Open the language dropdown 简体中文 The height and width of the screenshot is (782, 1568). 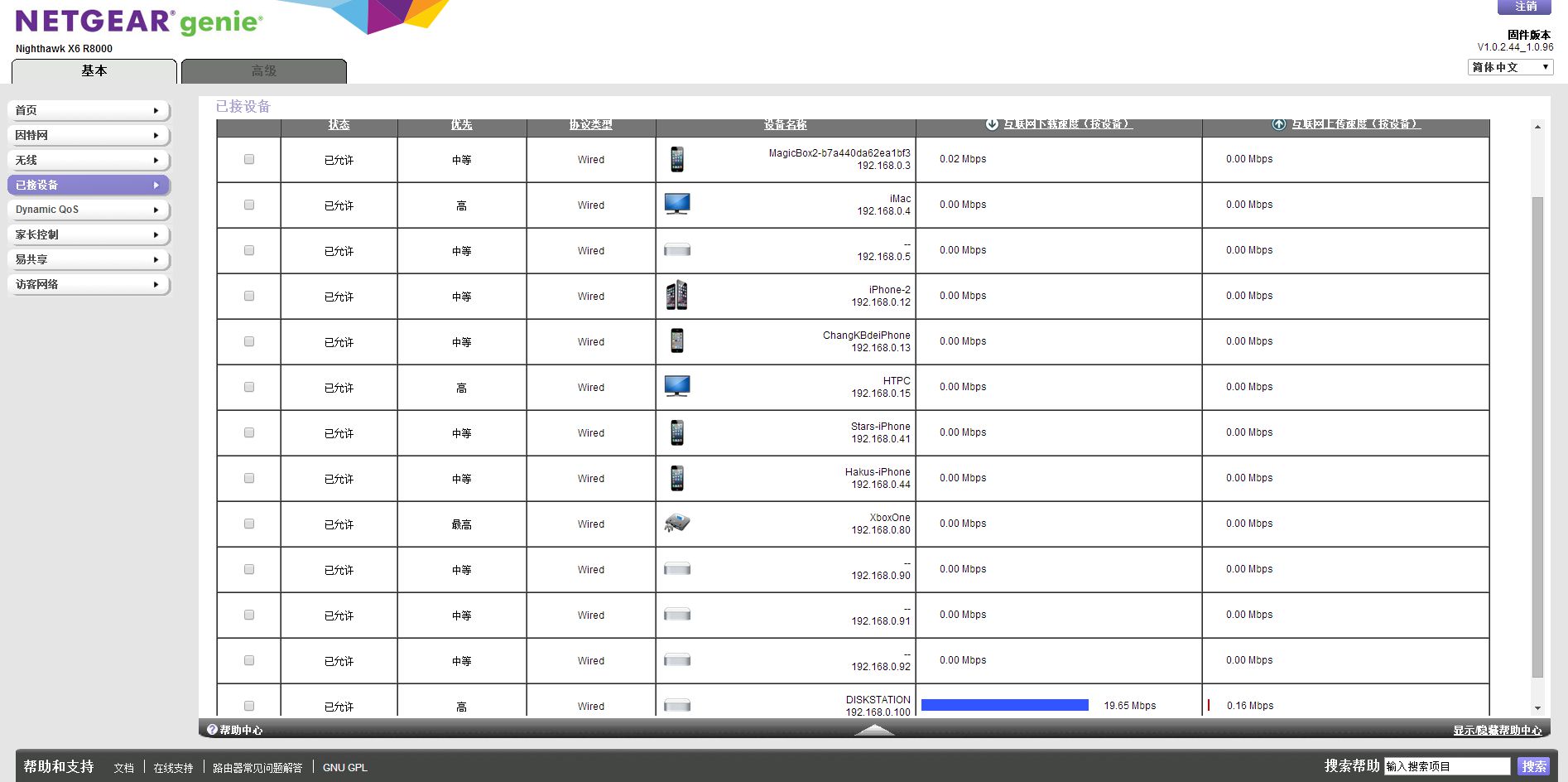[1510, 67]
